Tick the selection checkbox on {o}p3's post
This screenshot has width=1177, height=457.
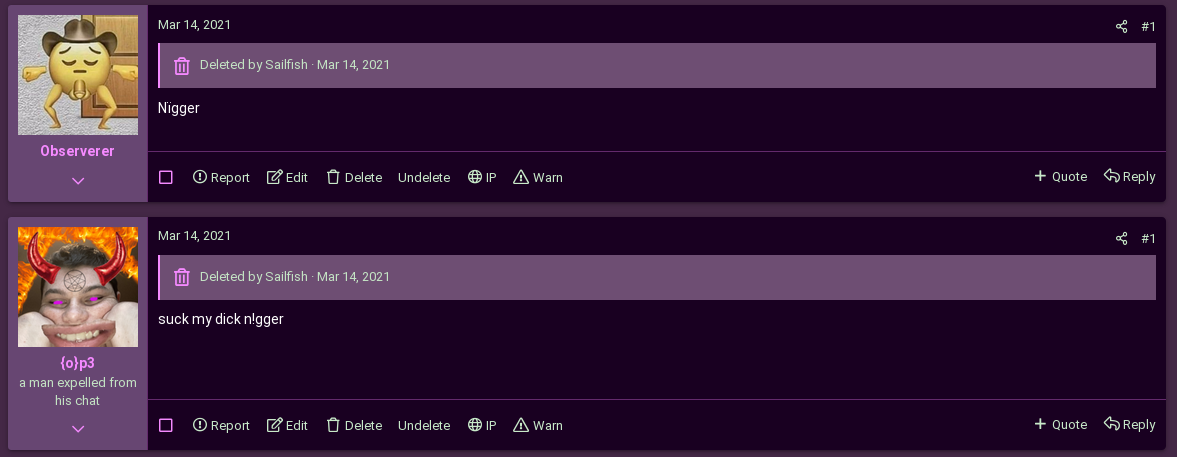coord(166,425)
